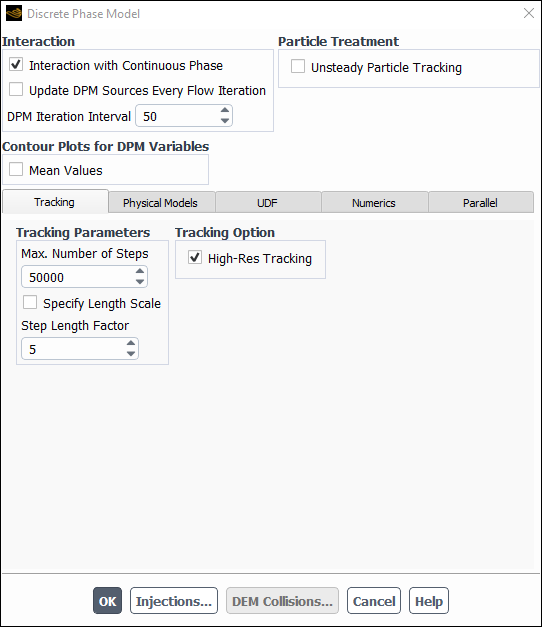Click the Max. Number of Steps field

click(x=78, y=277)
